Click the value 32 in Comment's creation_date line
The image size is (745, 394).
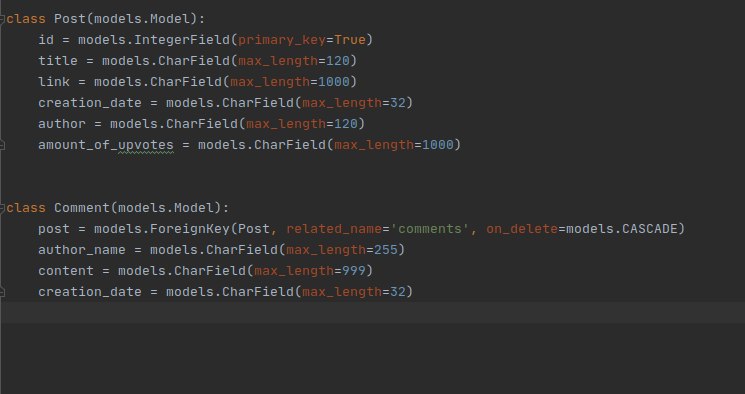[x=398, y=292]
